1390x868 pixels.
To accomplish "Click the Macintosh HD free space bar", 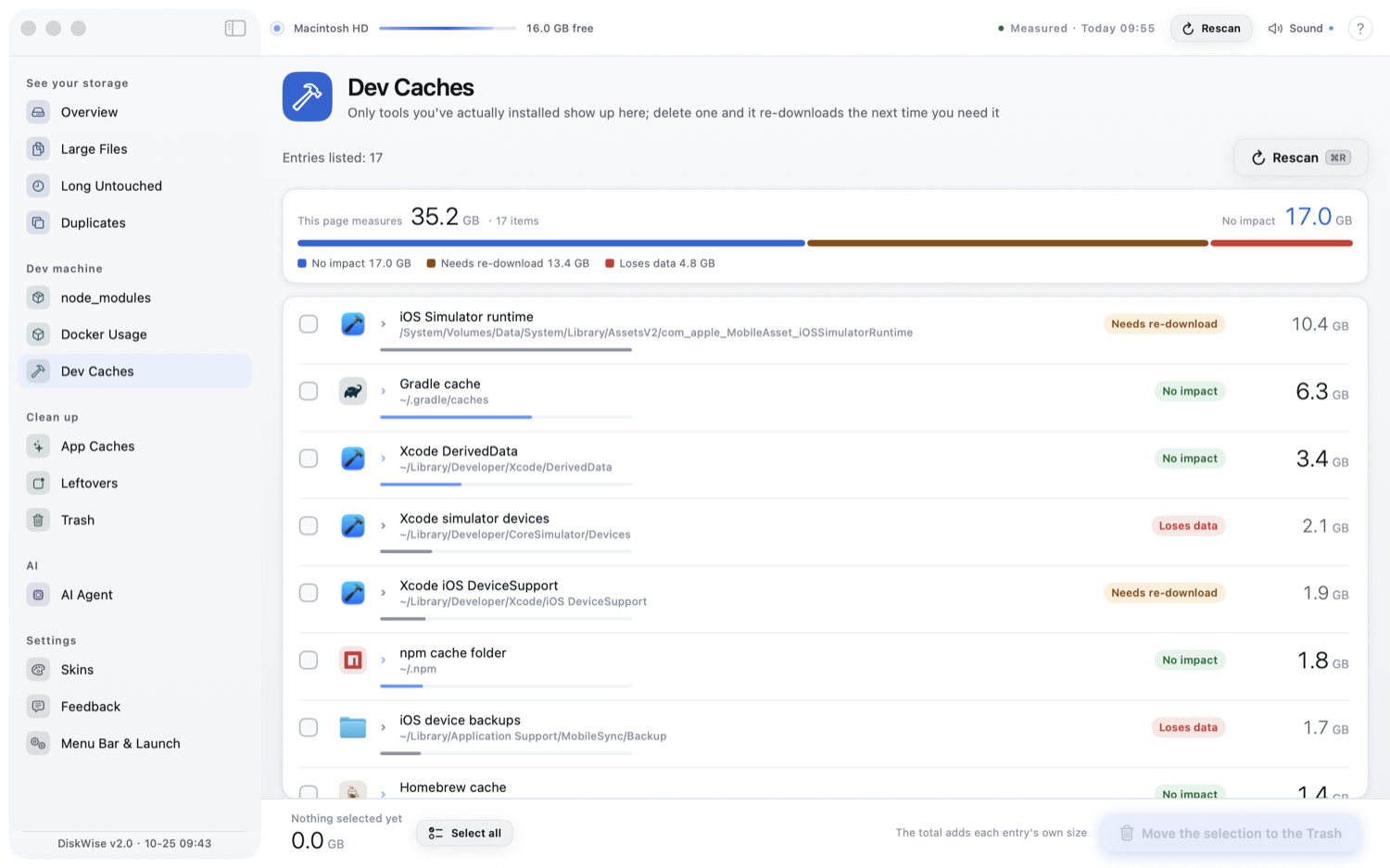I will pos(447,29).
